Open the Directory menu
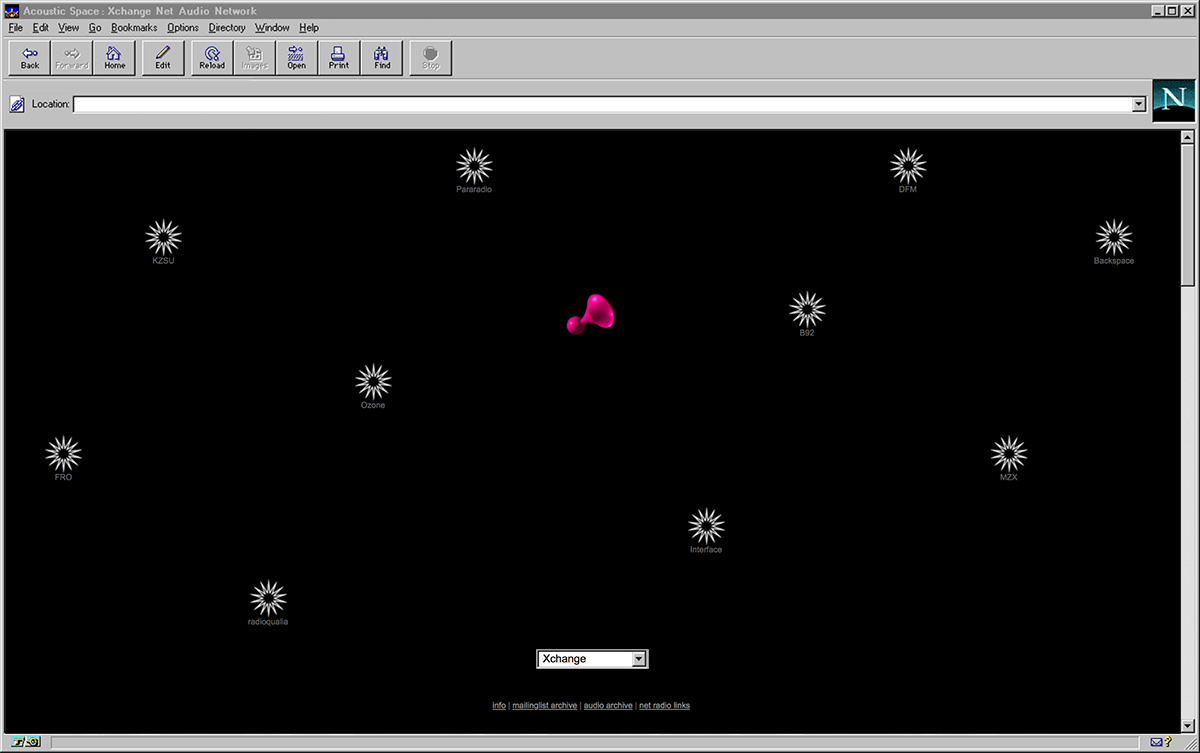 click(227, 28)
